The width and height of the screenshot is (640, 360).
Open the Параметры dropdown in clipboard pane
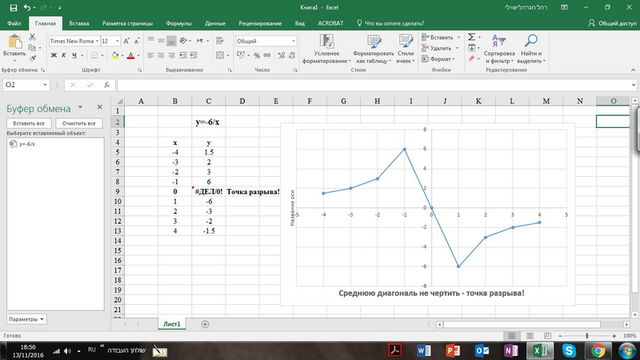click(x=27, y=319)
